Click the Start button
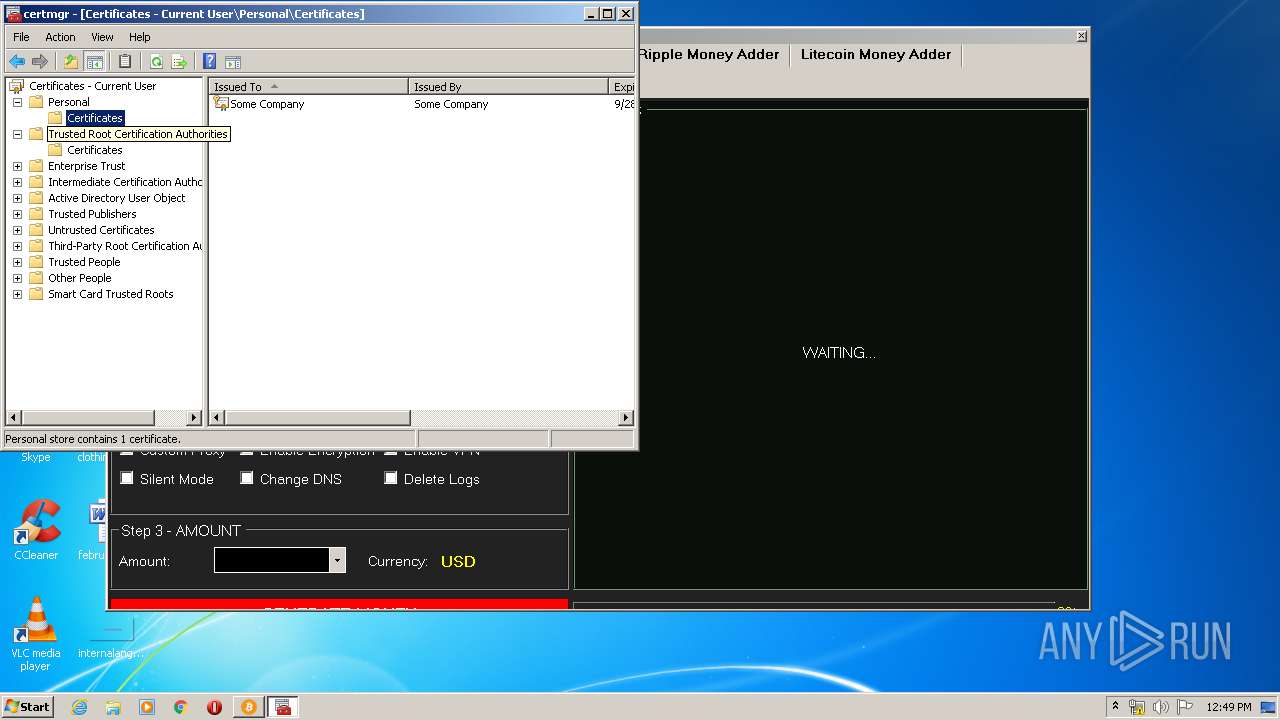The width and height of the screenshot is (1280, 720). pos(28,707)
